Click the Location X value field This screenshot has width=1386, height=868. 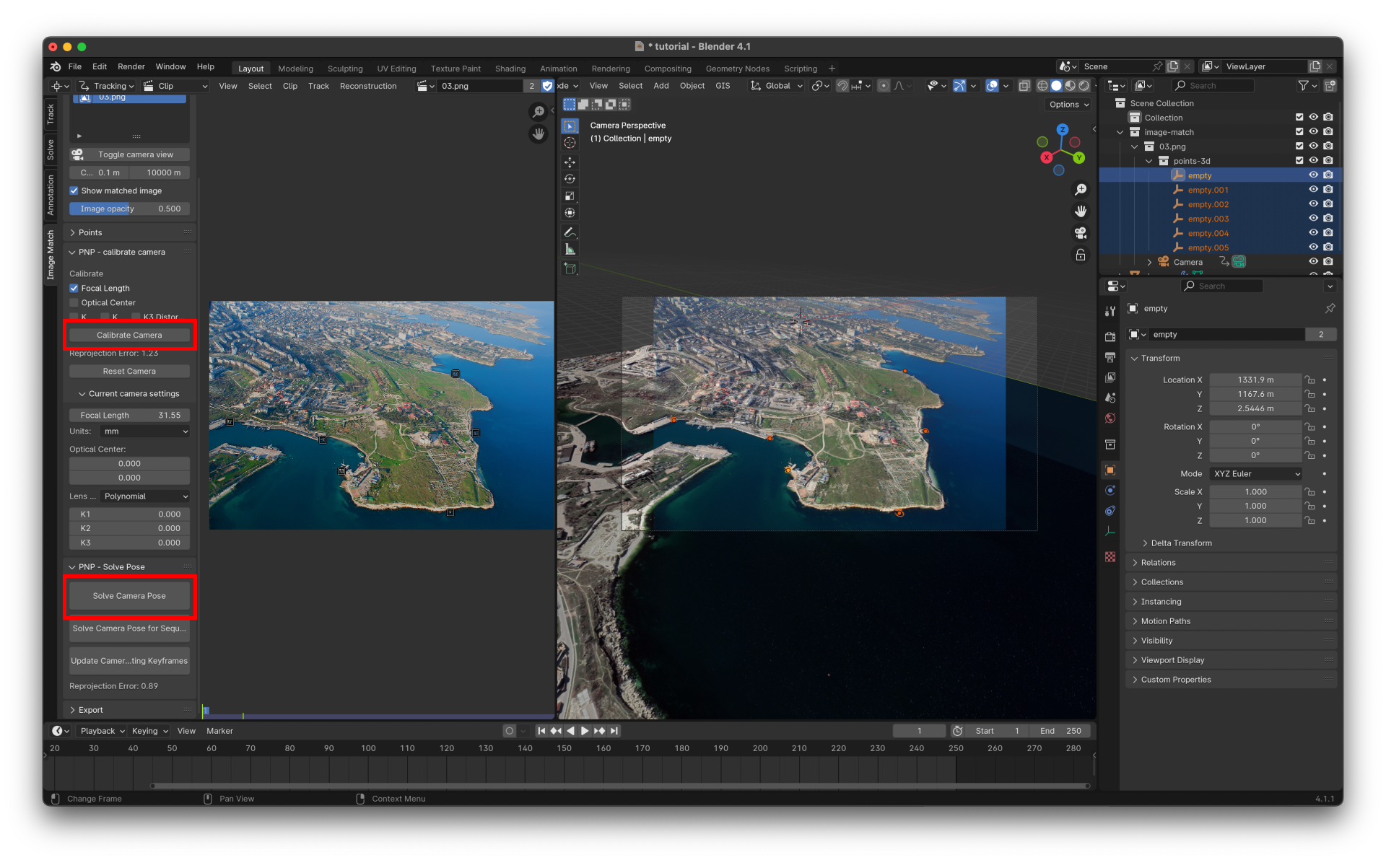coord(1255,380)
